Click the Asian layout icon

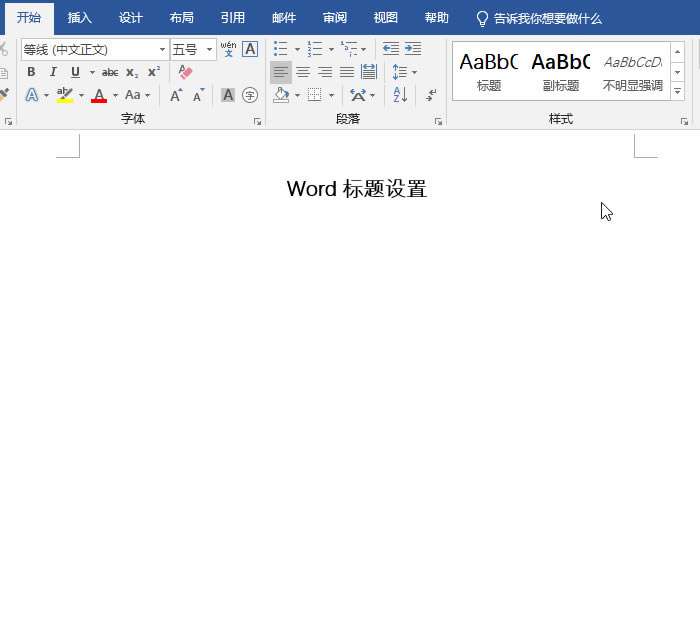(x=358, y=95)
